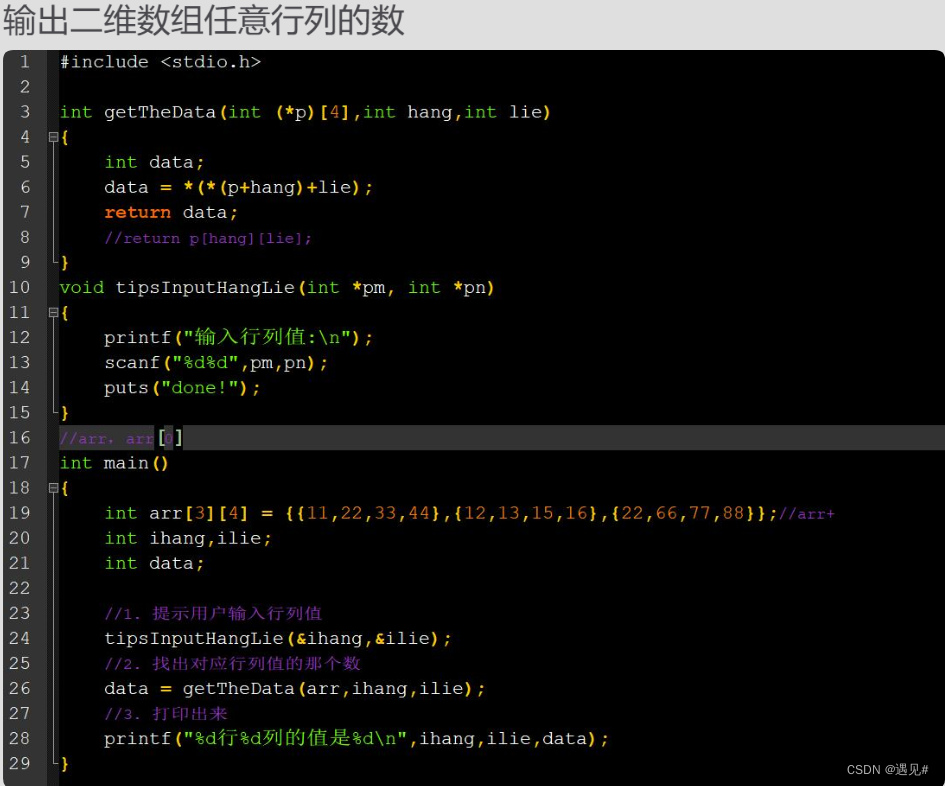Click 'int data;' inside getTheData
Viewport: 945px width, 786px height.
tap(154, 163)
